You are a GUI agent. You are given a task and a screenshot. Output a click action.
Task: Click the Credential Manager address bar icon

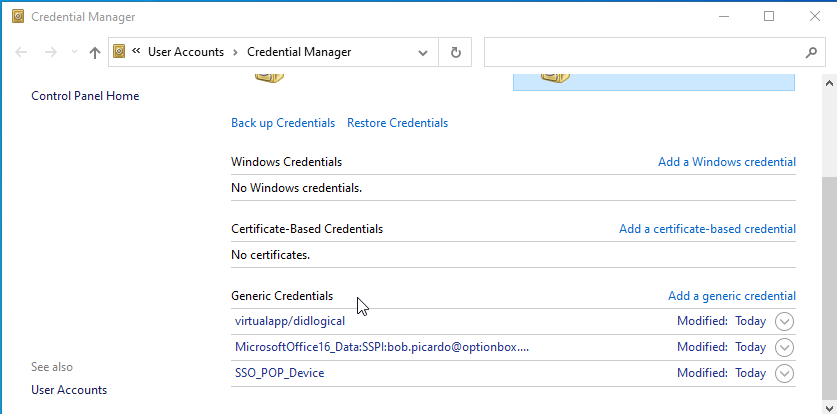(x=120, y=52)
